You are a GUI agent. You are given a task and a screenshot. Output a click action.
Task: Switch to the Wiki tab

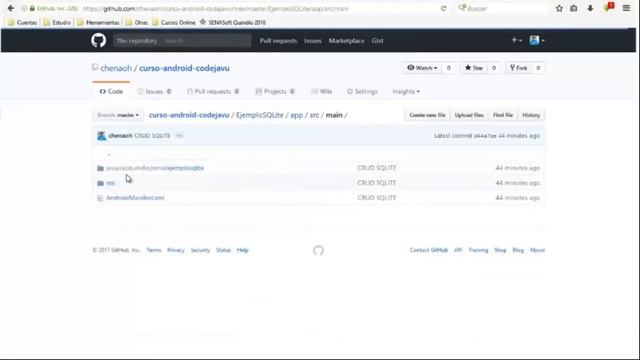pos(322,91)
